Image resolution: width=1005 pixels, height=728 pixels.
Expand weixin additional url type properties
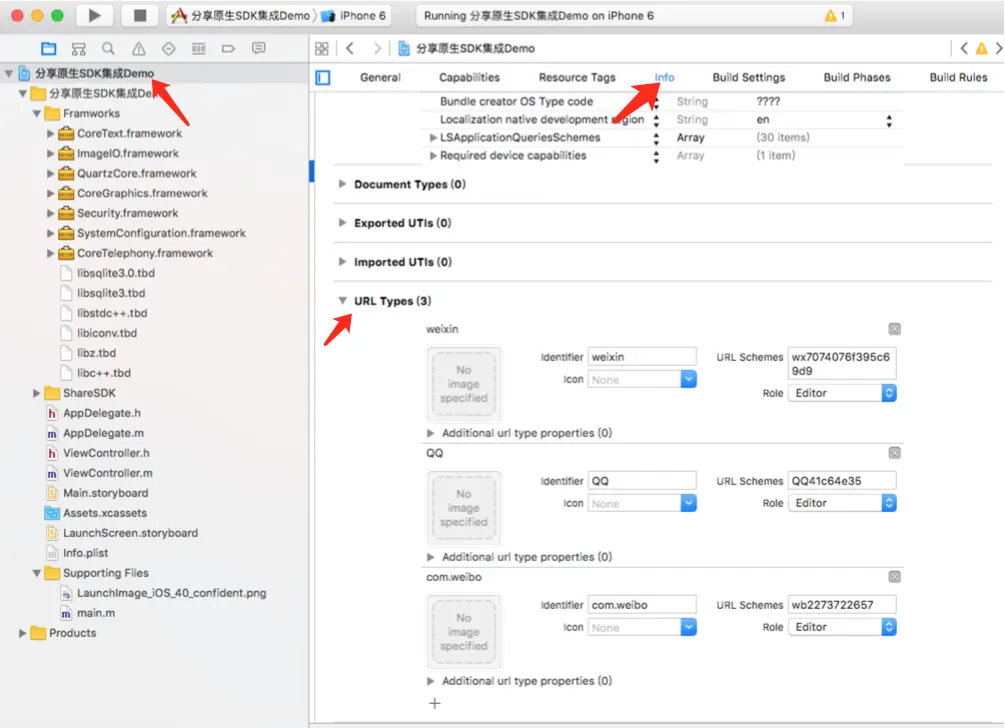[x=431, y=433]
